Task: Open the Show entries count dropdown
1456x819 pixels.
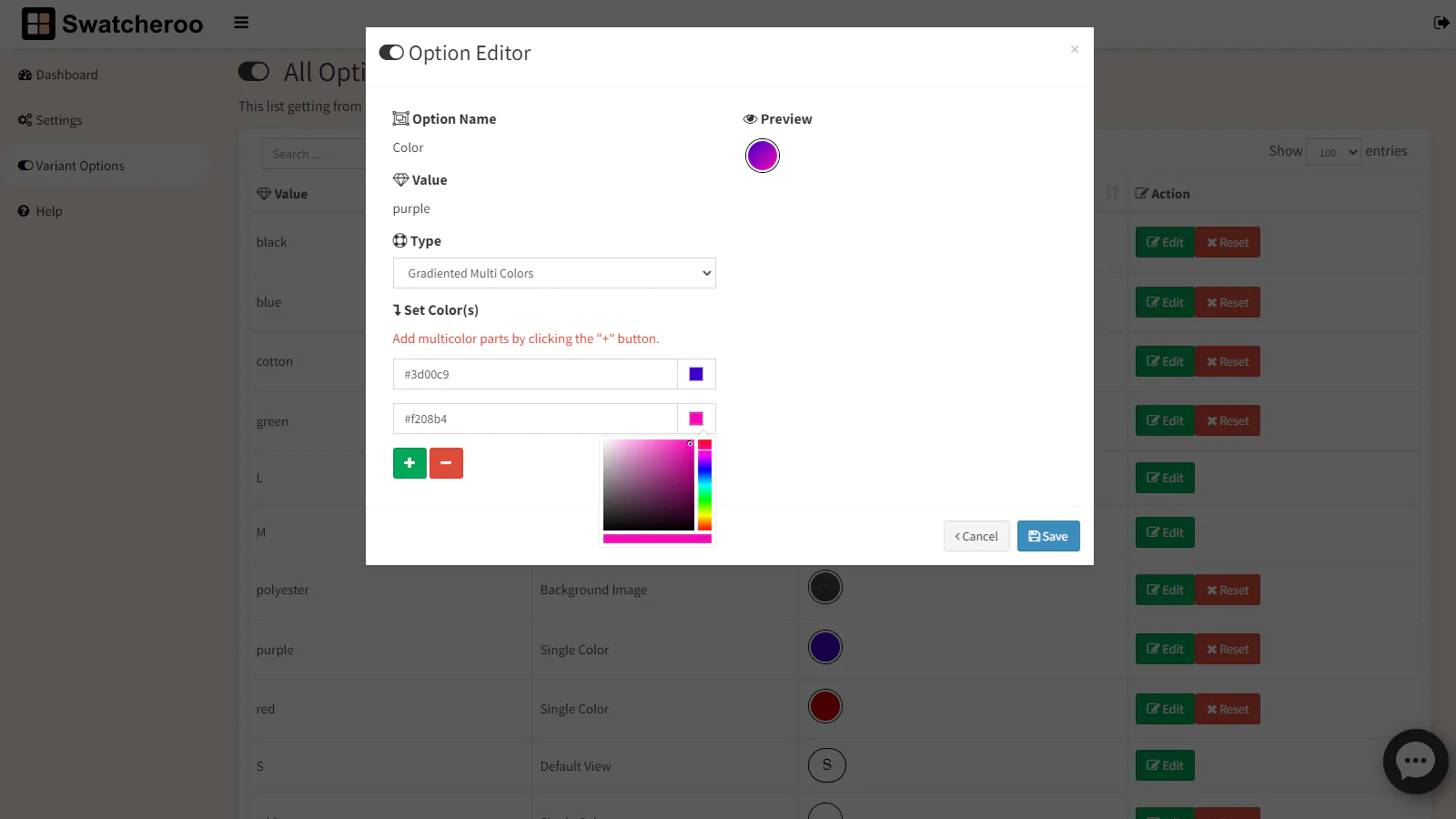Action: point(1333,152)
